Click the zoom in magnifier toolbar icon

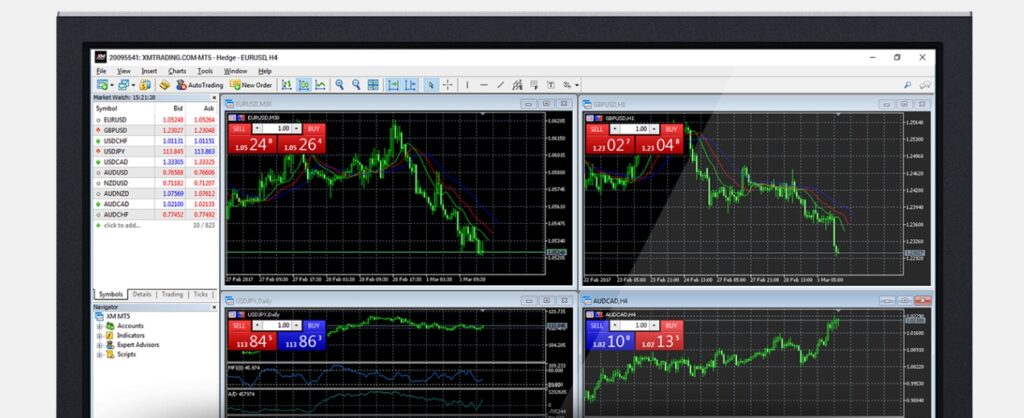(340, 85)
